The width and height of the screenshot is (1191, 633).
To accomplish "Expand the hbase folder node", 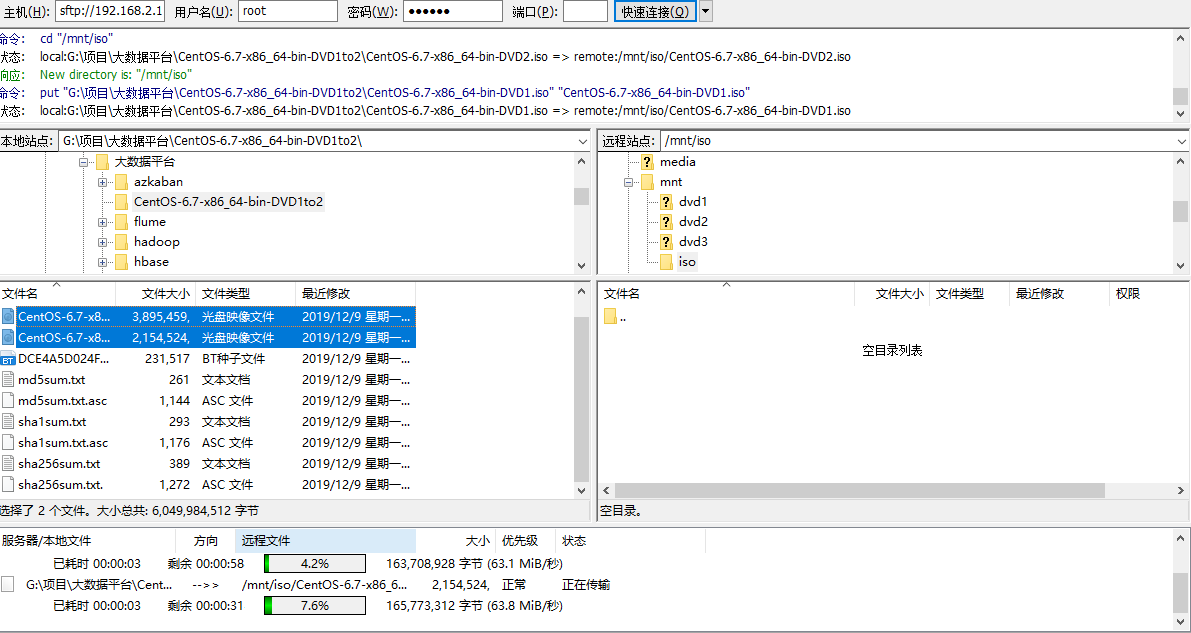I will [102, 262].
